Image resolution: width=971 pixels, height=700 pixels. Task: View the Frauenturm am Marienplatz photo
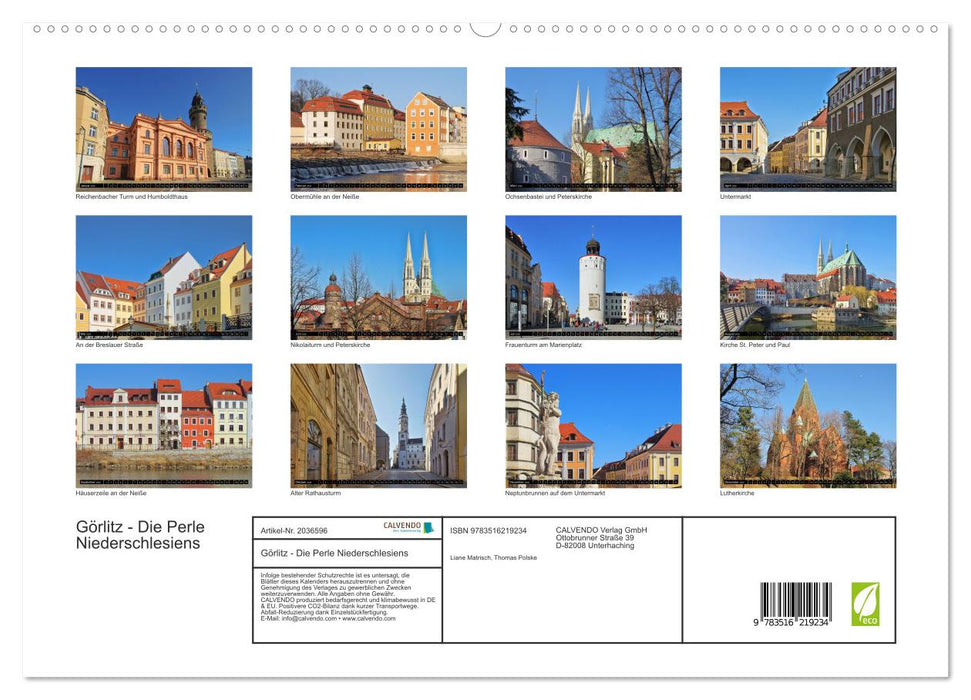594,275
